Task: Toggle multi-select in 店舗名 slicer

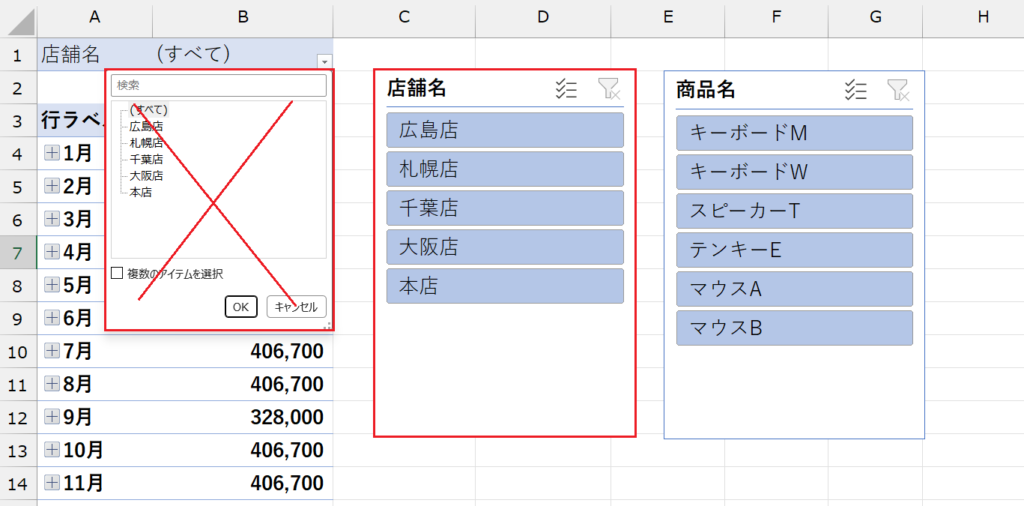Action: coord(566,90)
